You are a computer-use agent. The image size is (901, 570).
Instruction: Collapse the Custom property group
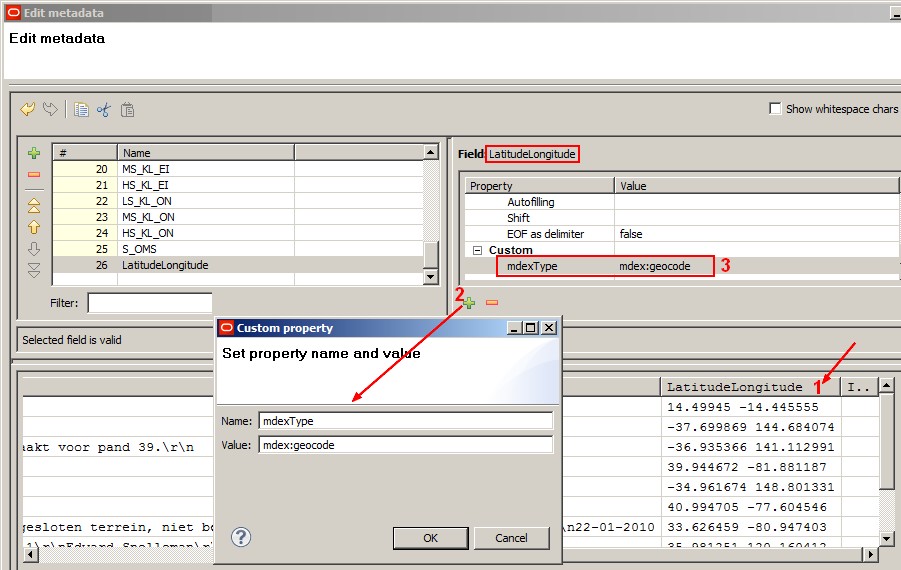pos(477,250)
